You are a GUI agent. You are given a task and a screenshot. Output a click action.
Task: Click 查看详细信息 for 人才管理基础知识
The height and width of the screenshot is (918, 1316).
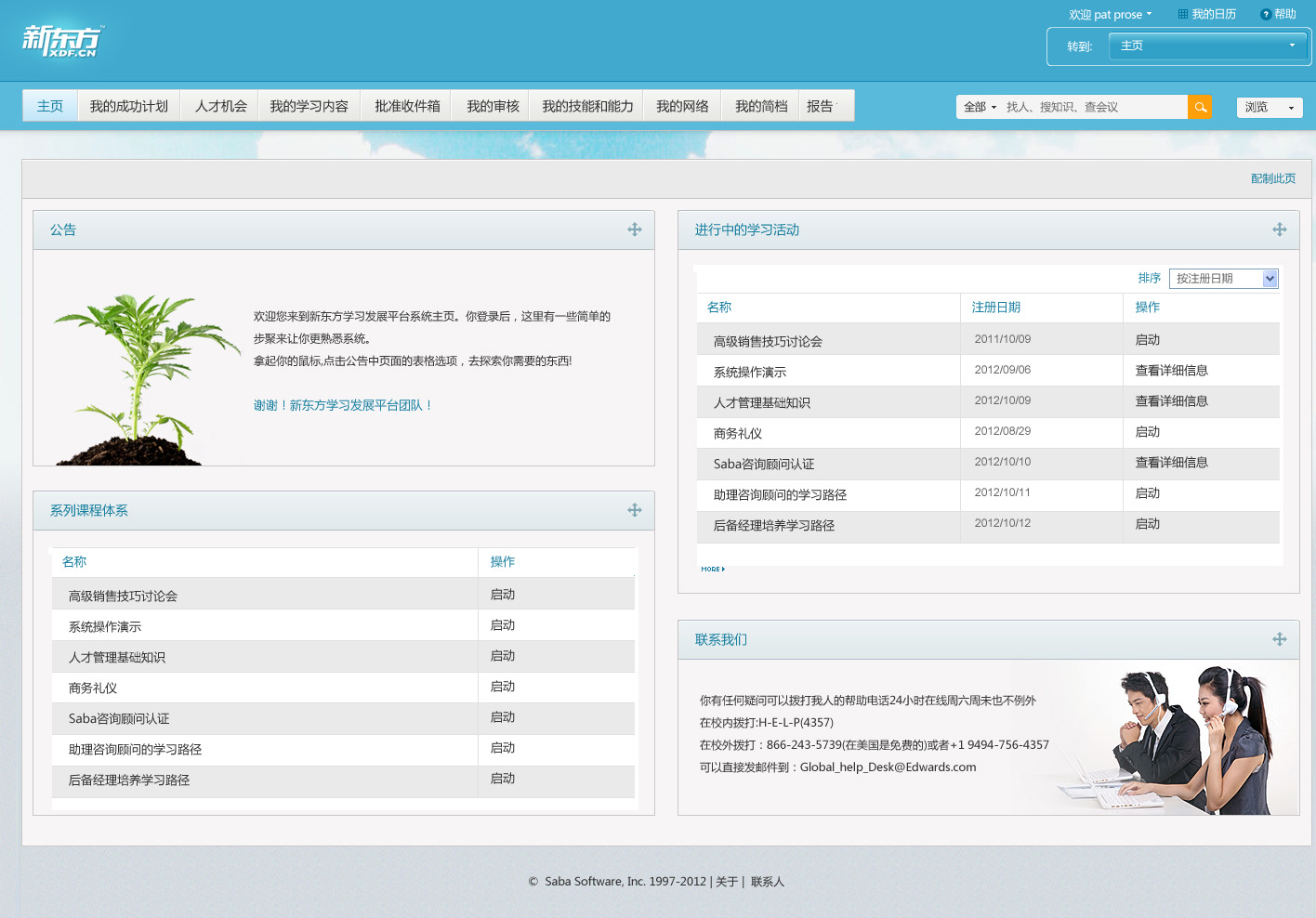1172,401
